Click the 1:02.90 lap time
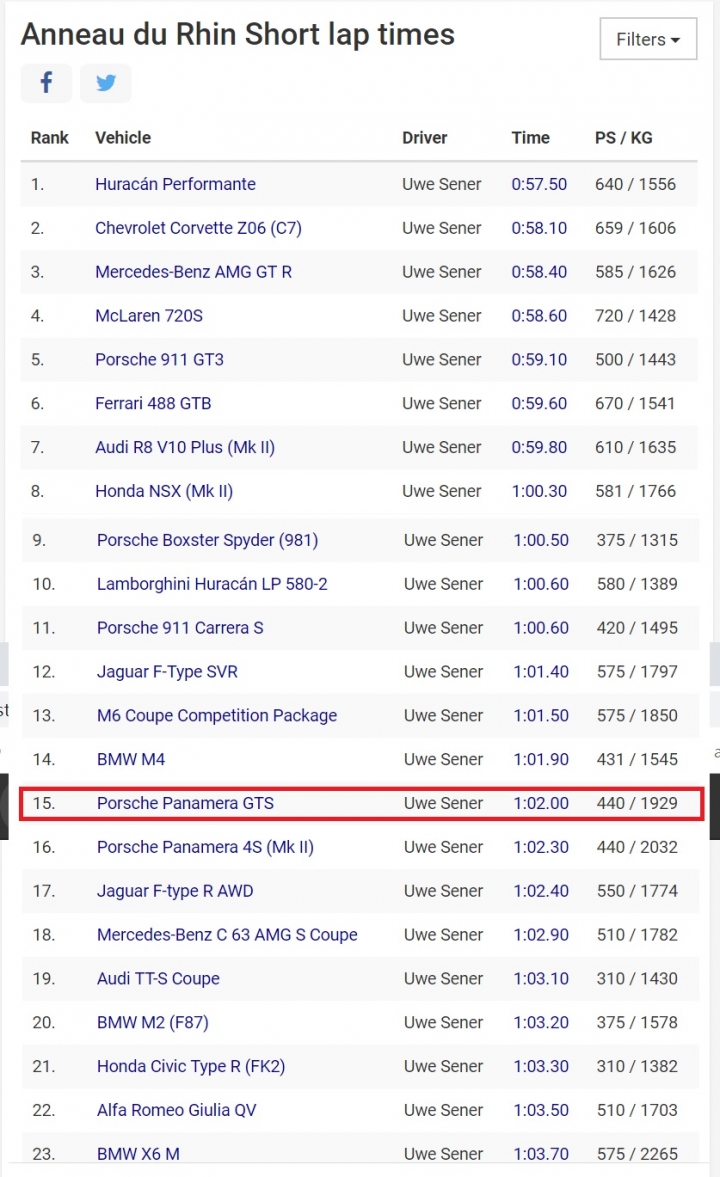Screen dimensions: 720x1177 (x=541, y=935)
